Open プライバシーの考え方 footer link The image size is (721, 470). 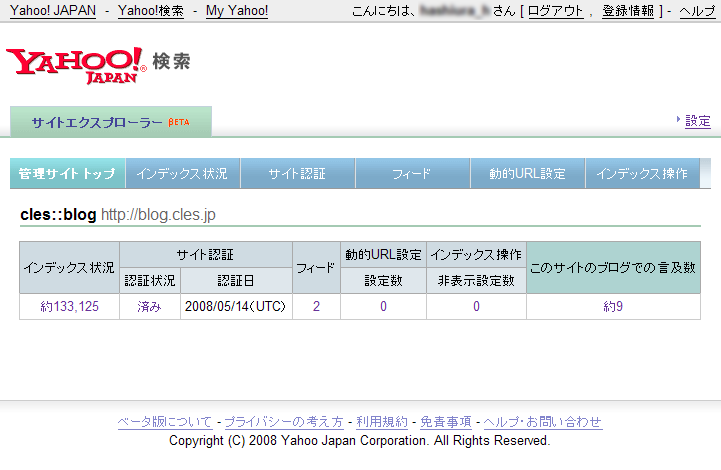pos(283,422)
